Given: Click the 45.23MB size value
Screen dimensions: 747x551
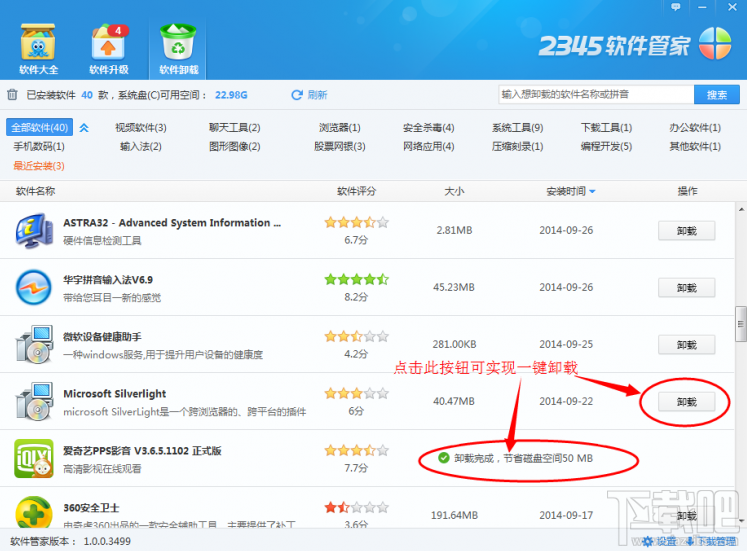Looking at the screenshot, I should (454, 287).
